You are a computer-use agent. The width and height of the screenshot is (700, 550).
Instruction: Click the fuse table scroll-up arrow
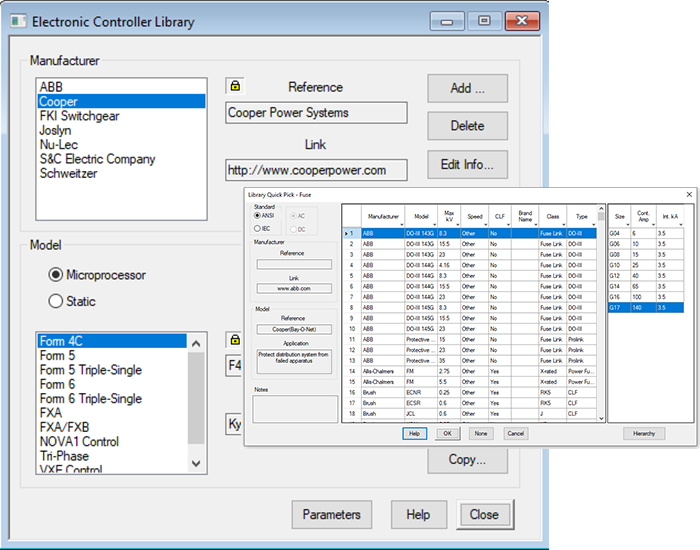coord(601,209)
